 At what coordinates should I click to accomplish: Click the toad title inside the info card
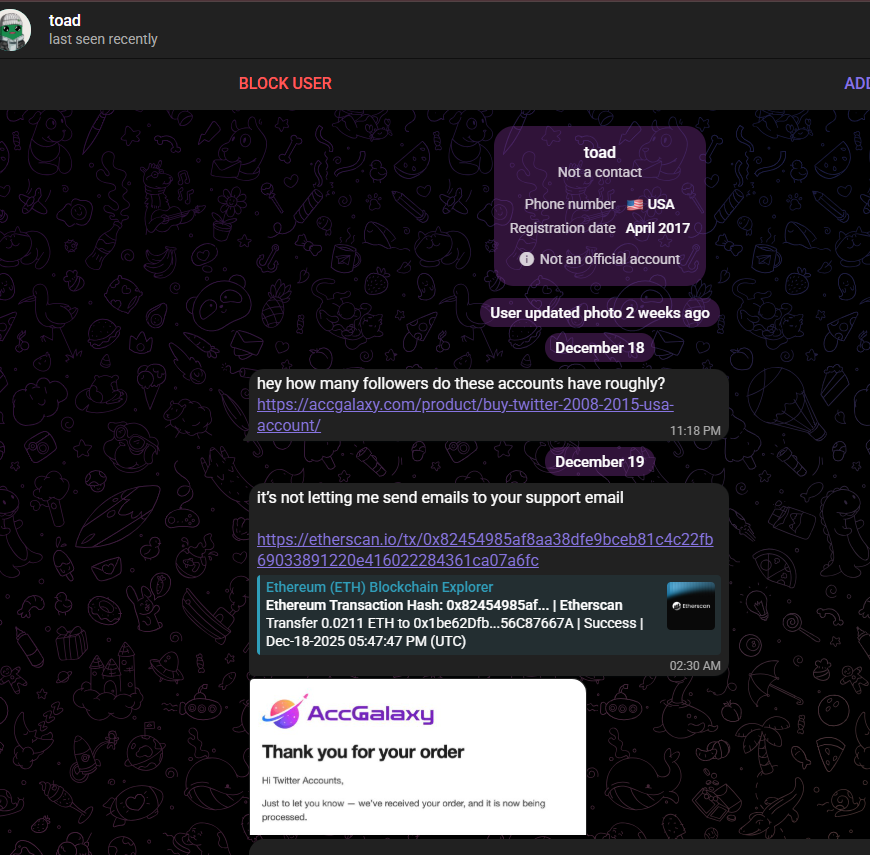[599, 152]
